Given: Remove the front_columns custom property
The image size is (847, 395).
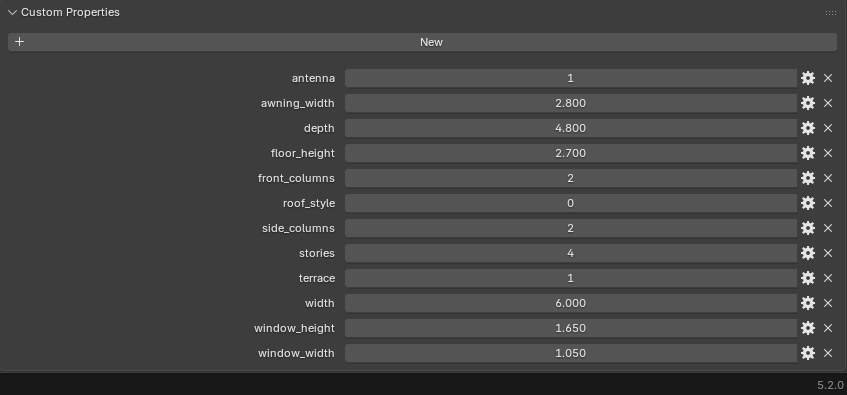Looking at the screenshot, I should tap(828, 178).
